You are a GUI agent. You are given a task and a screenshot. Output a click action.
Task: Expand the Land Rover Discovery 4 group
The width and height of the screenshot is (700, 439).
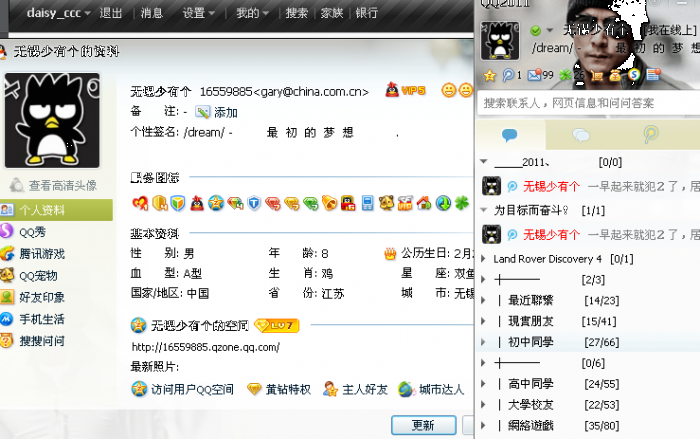pyautogui.click(x=483, y=259)
